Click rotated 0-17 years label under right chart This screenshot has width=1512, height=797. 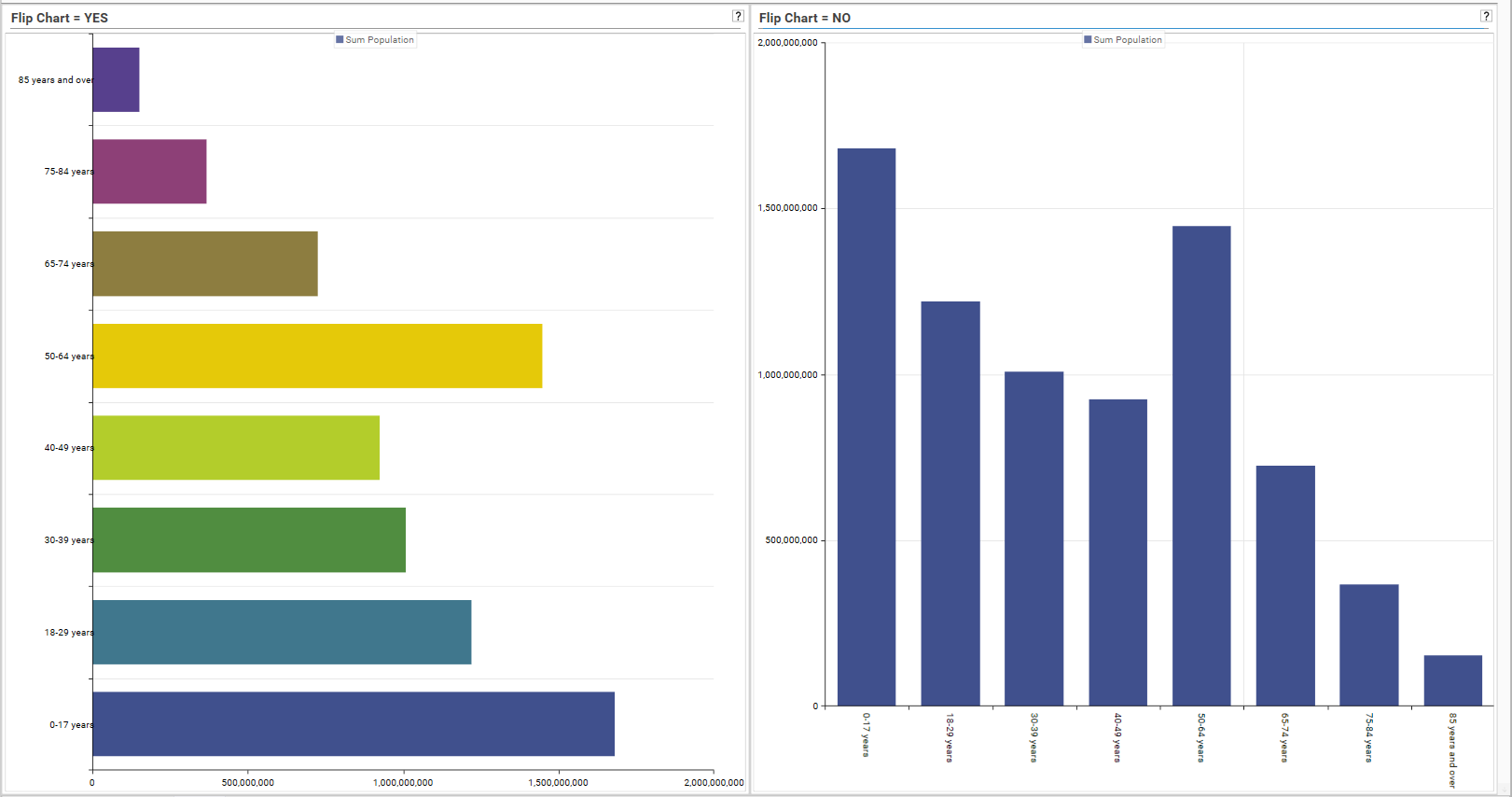867,735
